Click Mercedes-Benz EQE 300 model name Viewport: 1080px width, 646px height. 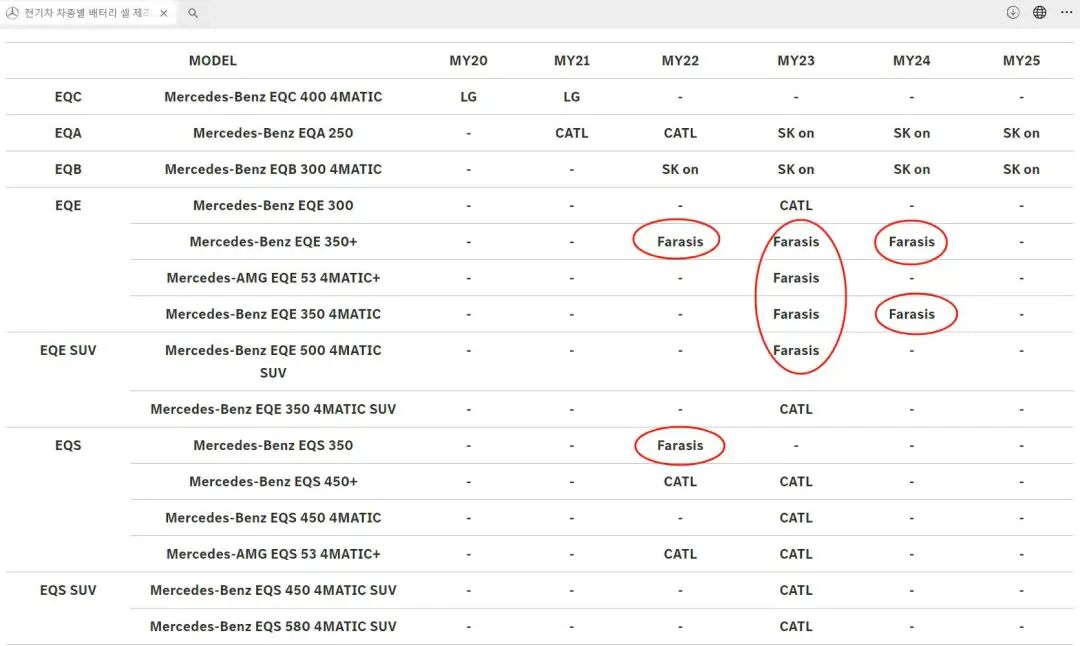coord(273,205)
